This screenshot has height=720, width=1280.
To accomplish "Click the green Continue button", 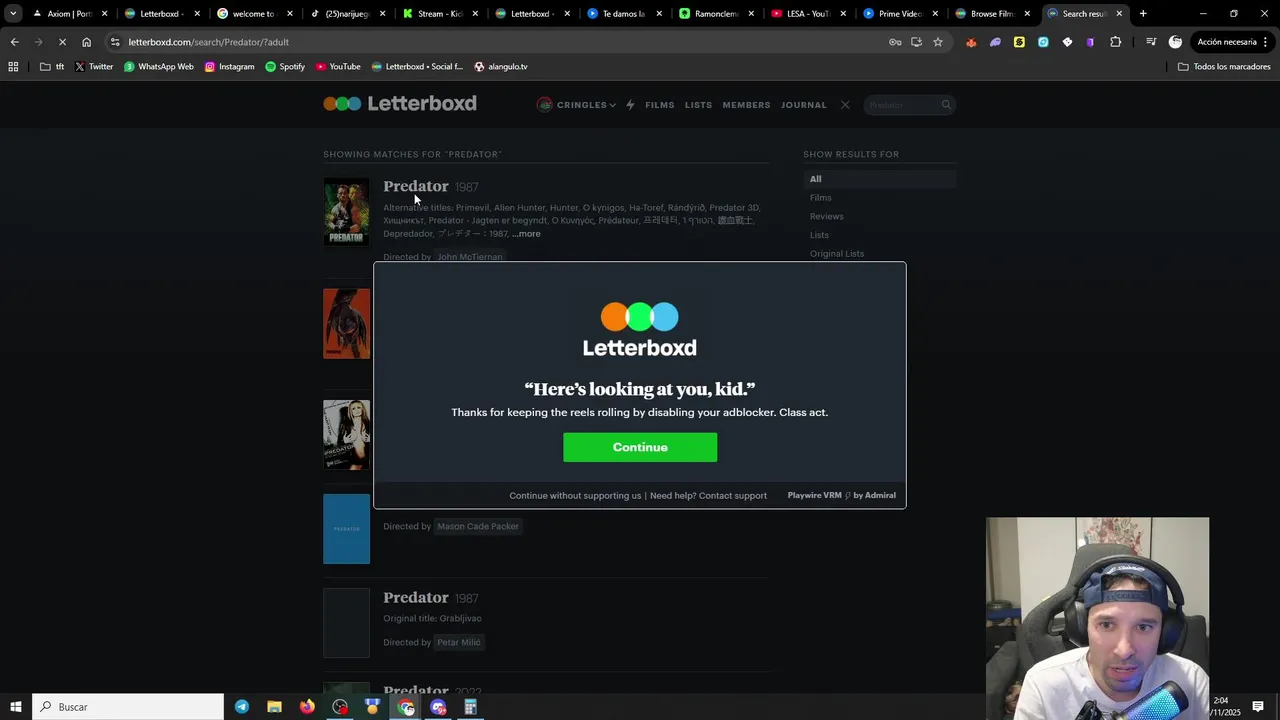I will pyautogui.click(x=640, y=447).
